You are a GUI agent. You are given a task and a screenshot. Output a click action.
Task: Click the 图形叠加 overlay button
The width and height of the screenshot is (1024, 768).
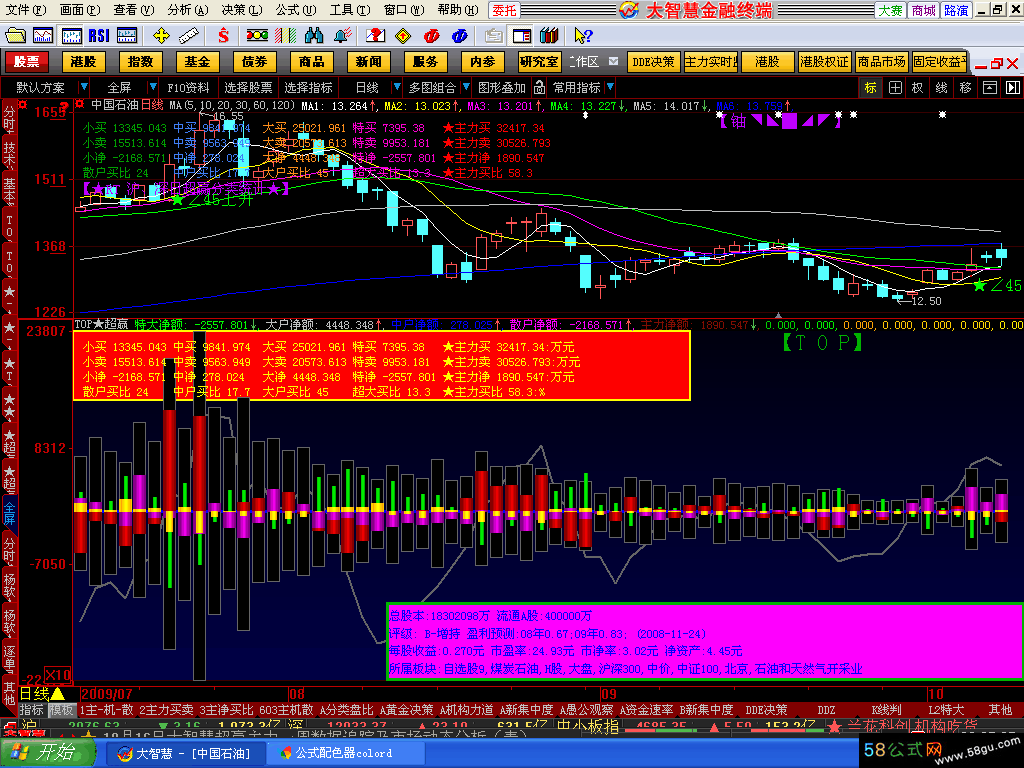pyautogui.click(x=502, y=88)
